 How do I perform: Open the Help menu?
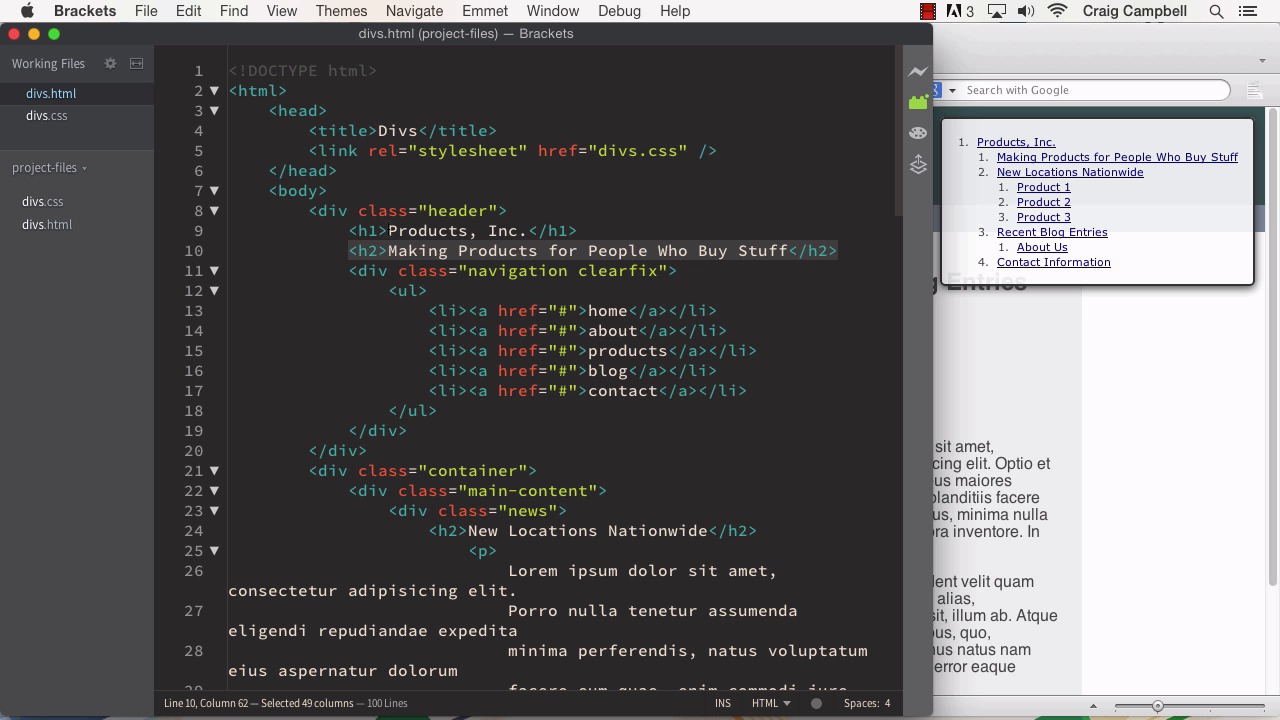click(x=675, y=11)
